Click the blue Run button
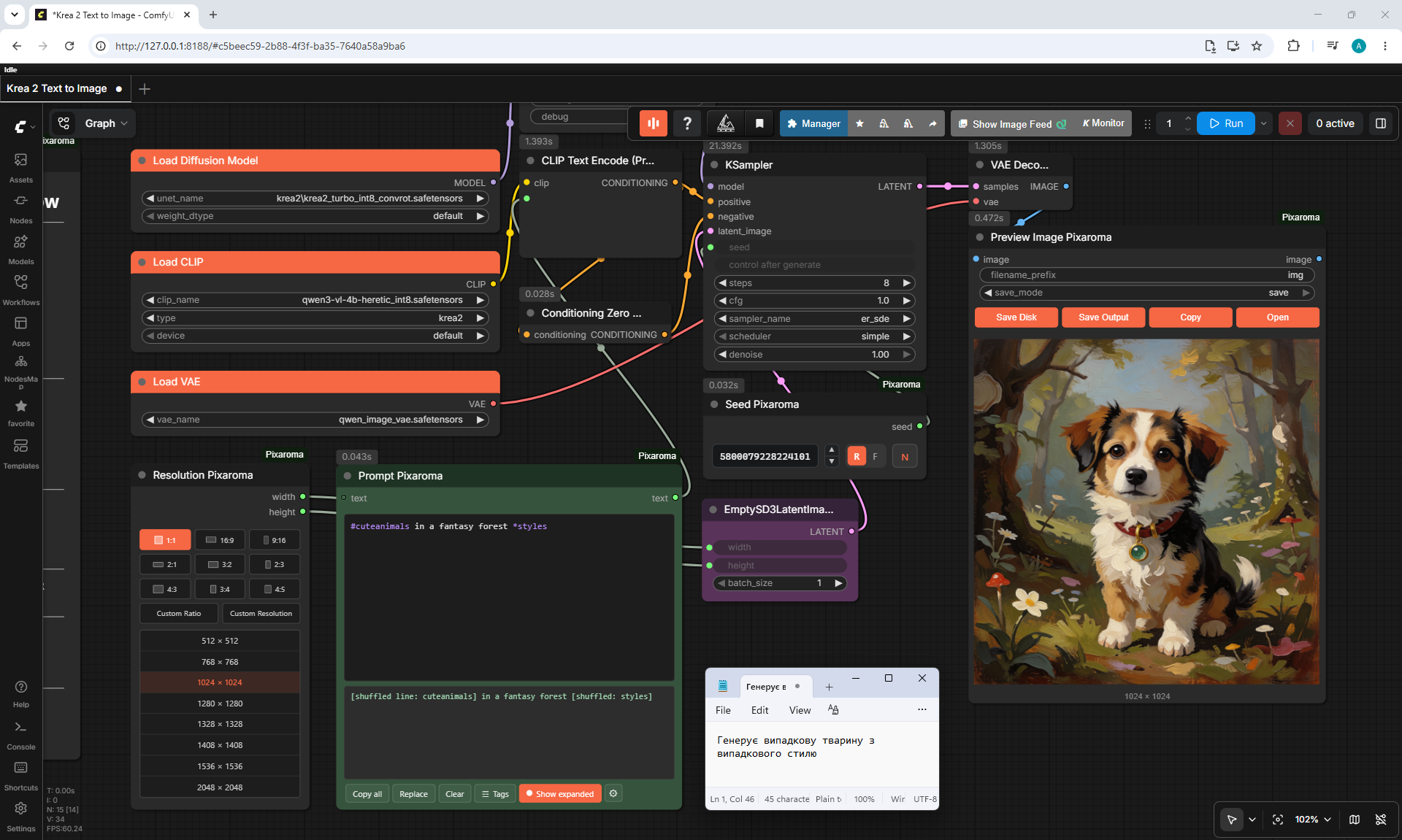 tap(1226, 123)
